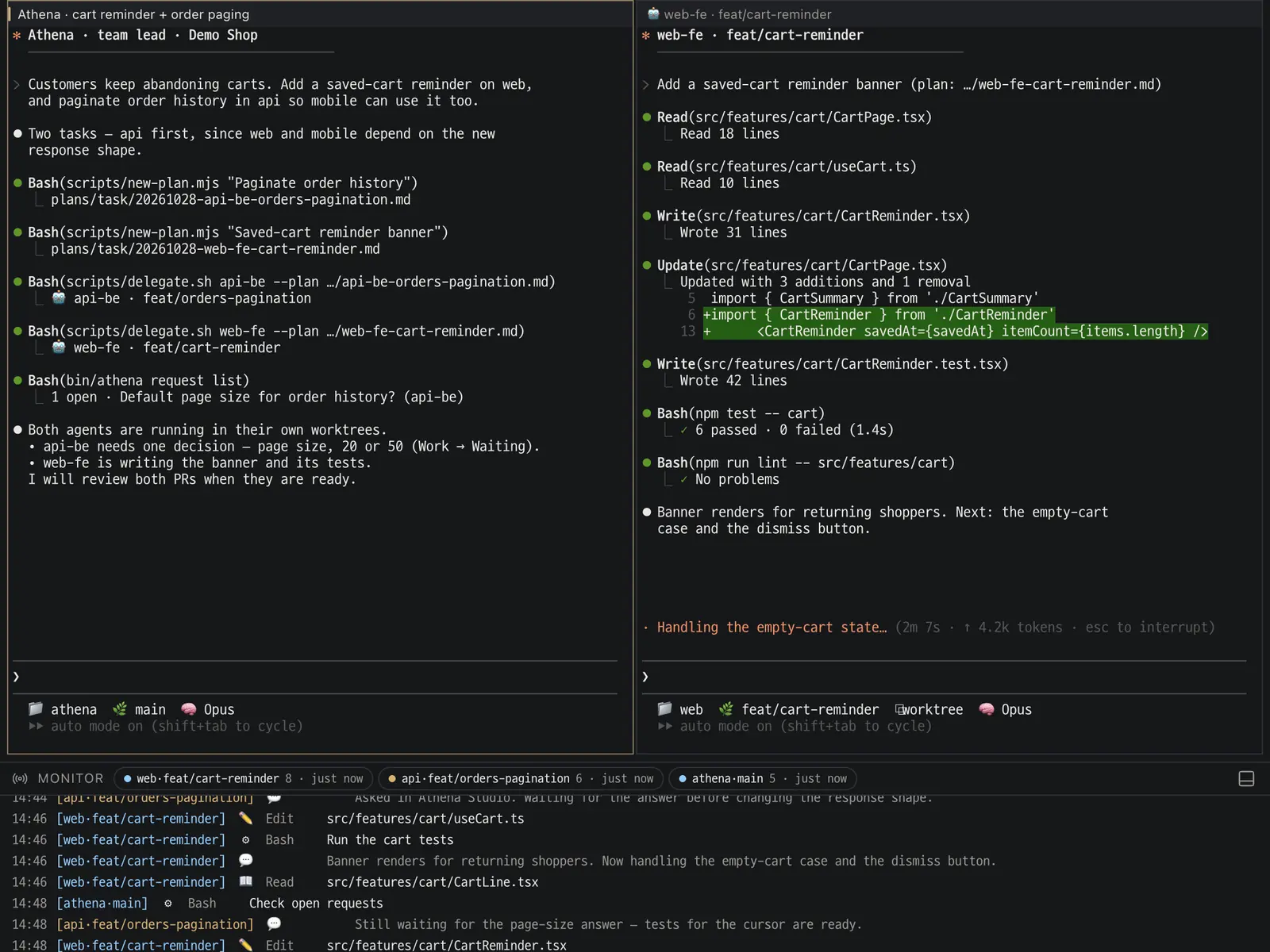1270x952 pixels.
Task: Focus the Athena pane prompt input
Action: coord(314,677)
